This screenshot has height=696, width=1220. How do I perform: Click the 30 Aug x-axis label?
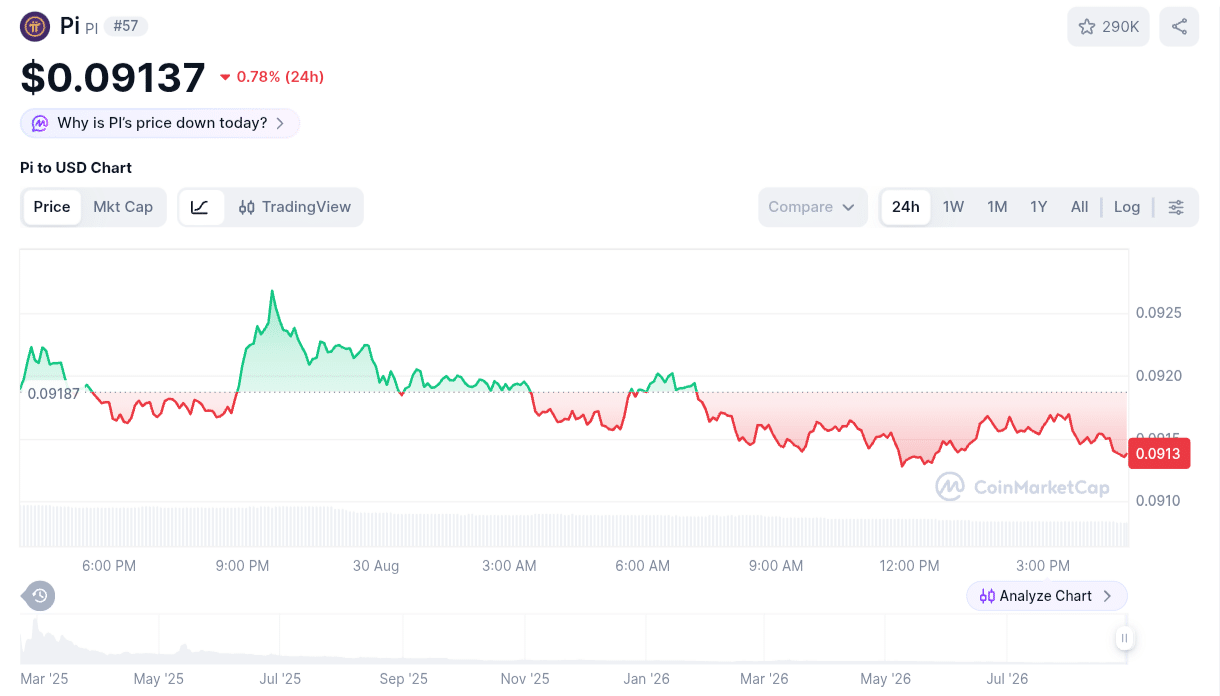[376, 566]
